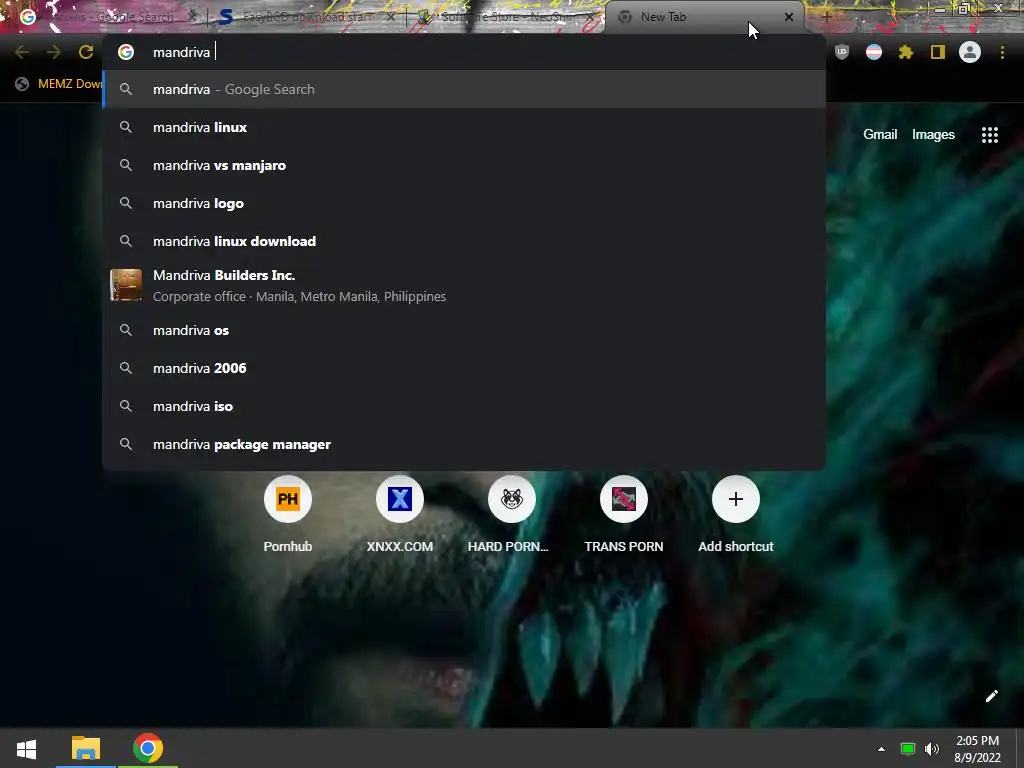Image resolution: width=1024 pixels, height=768 pixels.
Task: Click the Google logo in the address bar
Action: point(126,52)
